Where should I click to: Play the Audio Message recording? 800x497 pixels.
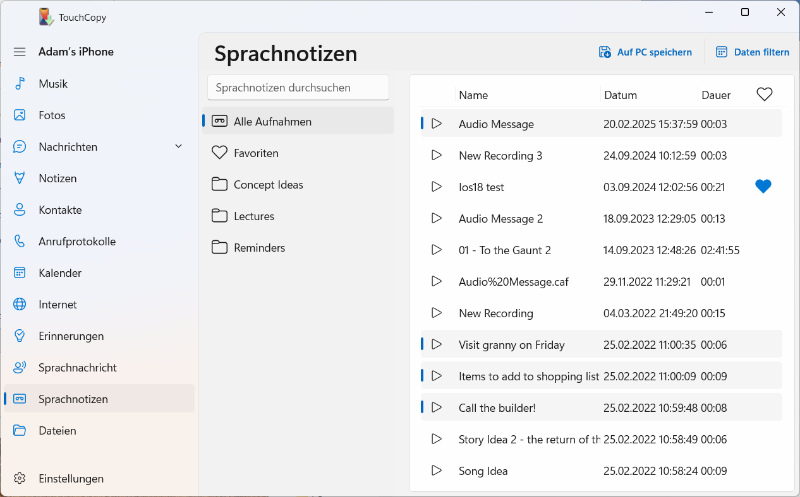pyautogui.click(x=436, y=124)
